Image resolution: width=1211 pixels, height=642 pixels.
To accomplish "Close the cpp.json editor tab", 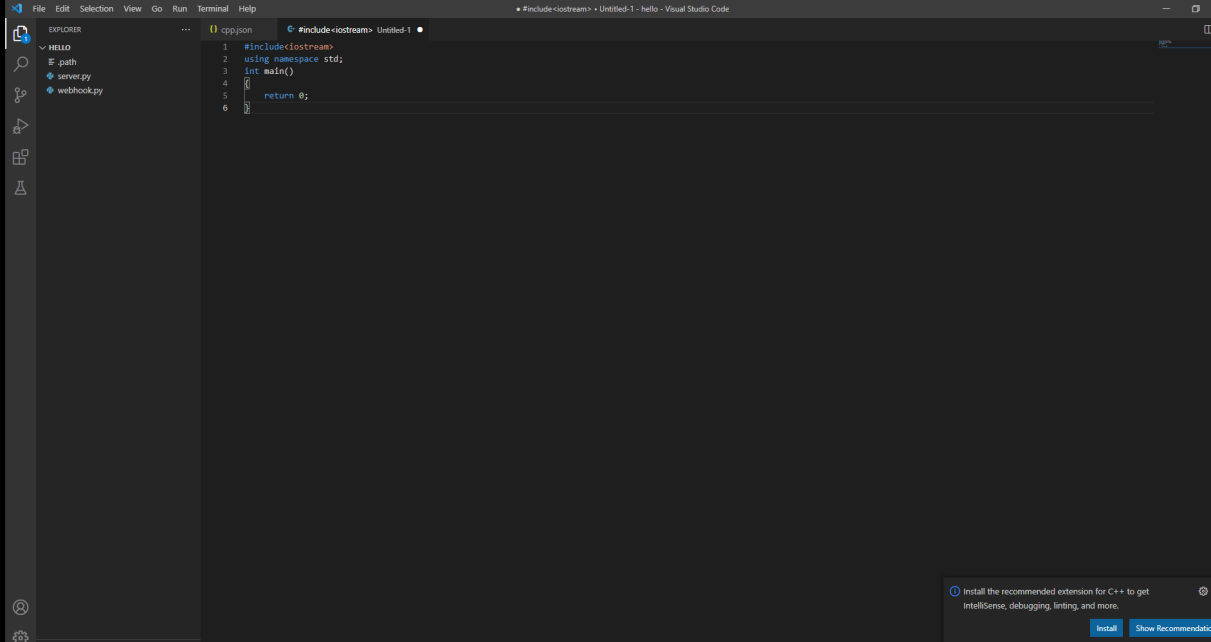I will [x=268, y=29].
